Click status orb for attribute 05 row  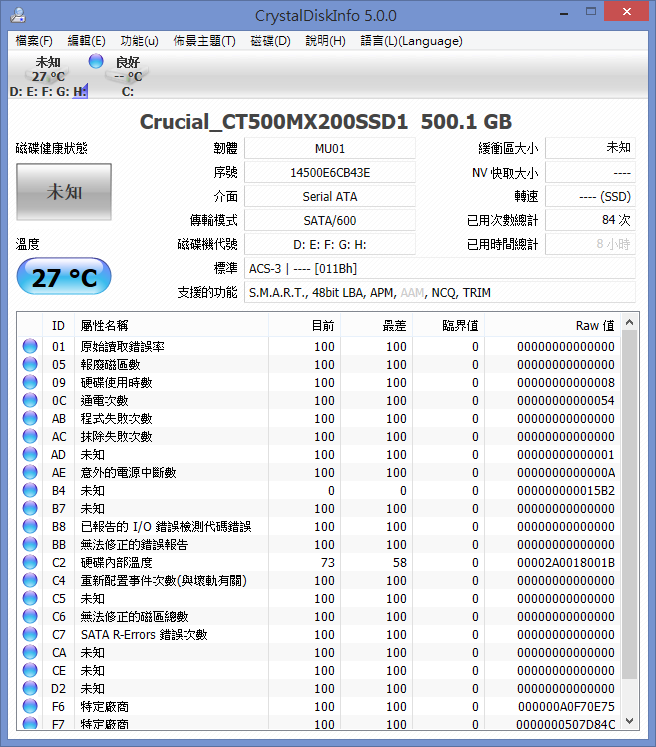(x=30, y=364)
